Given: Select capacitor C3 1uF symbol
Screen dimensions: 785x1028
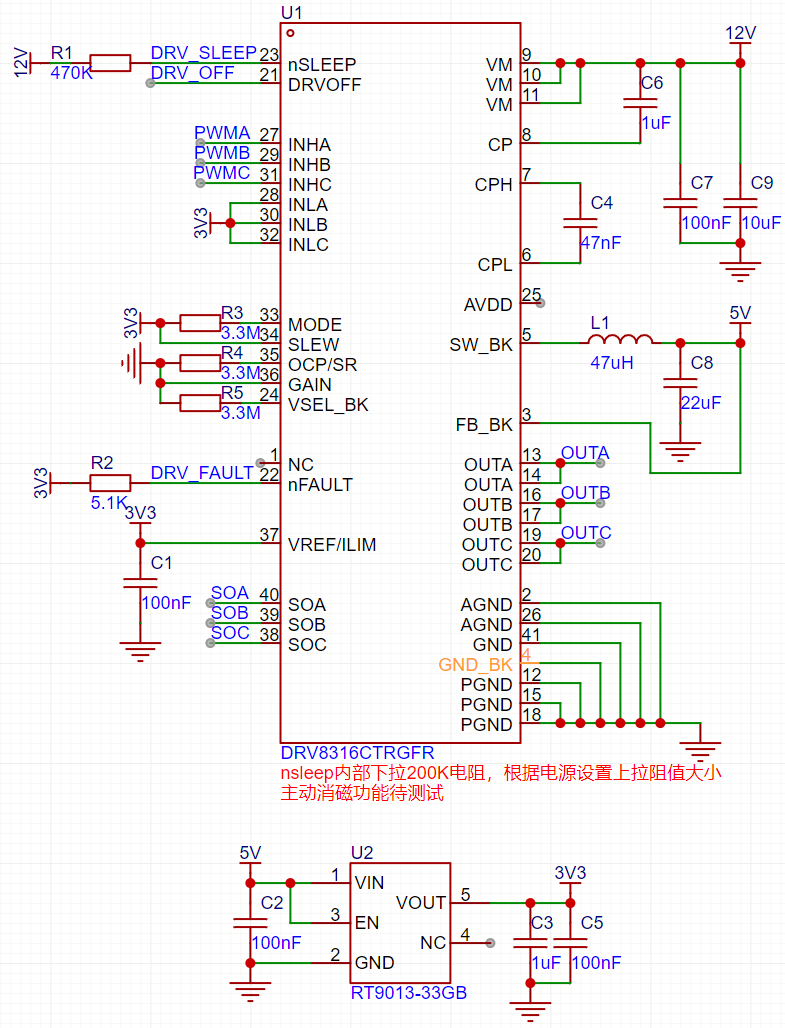Looking at the screenshot, I should 530,943.
